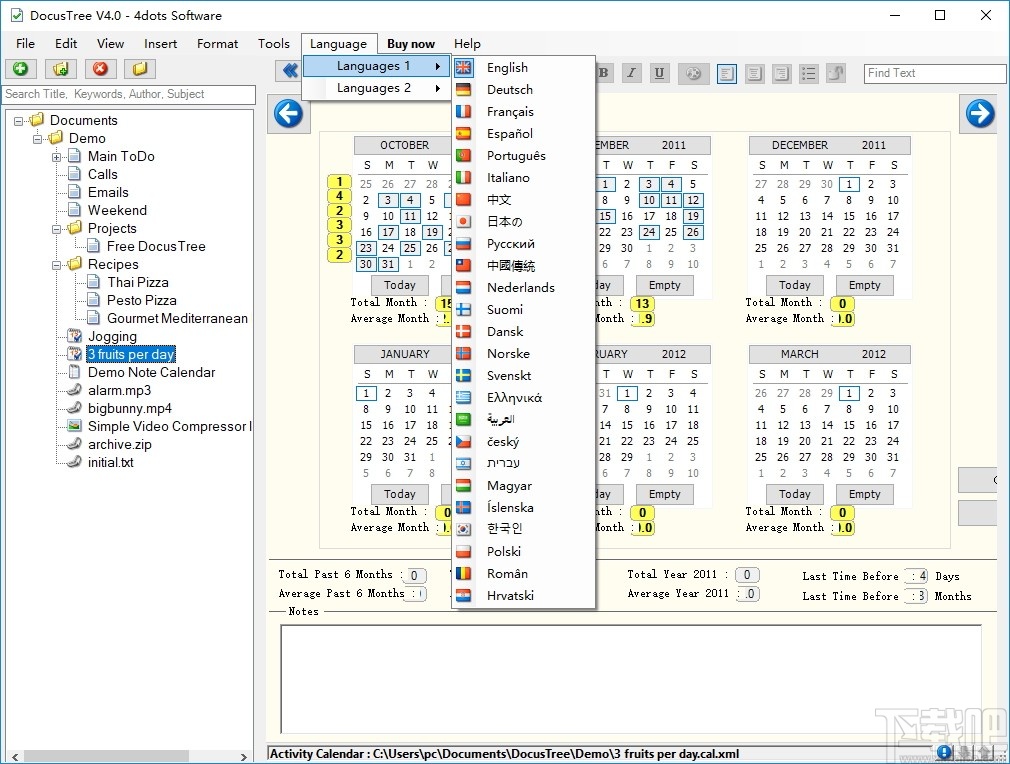Toggle March 1 day in March 2012
Image resolution: width=1010 pixels, height=764 pixels.
pos(849,393)
